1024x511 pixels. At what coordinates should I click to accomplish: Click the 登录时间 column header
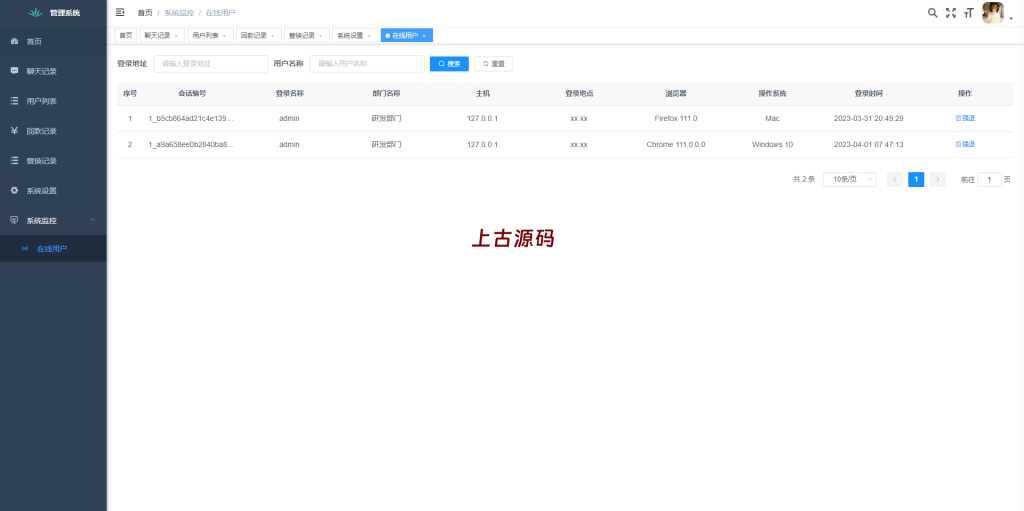coord(869,93)
